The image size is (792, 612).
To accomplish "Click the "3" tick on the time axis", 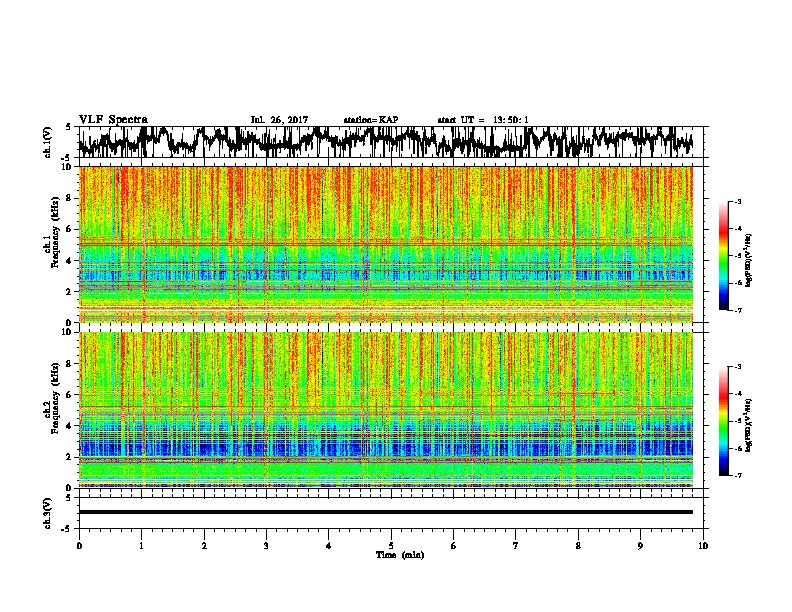I will point(266,546).
